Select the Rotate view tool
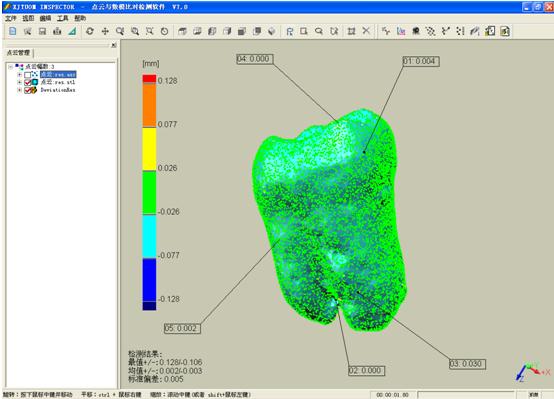The height and width of the screenshot is (399, 554). (90, 31)
